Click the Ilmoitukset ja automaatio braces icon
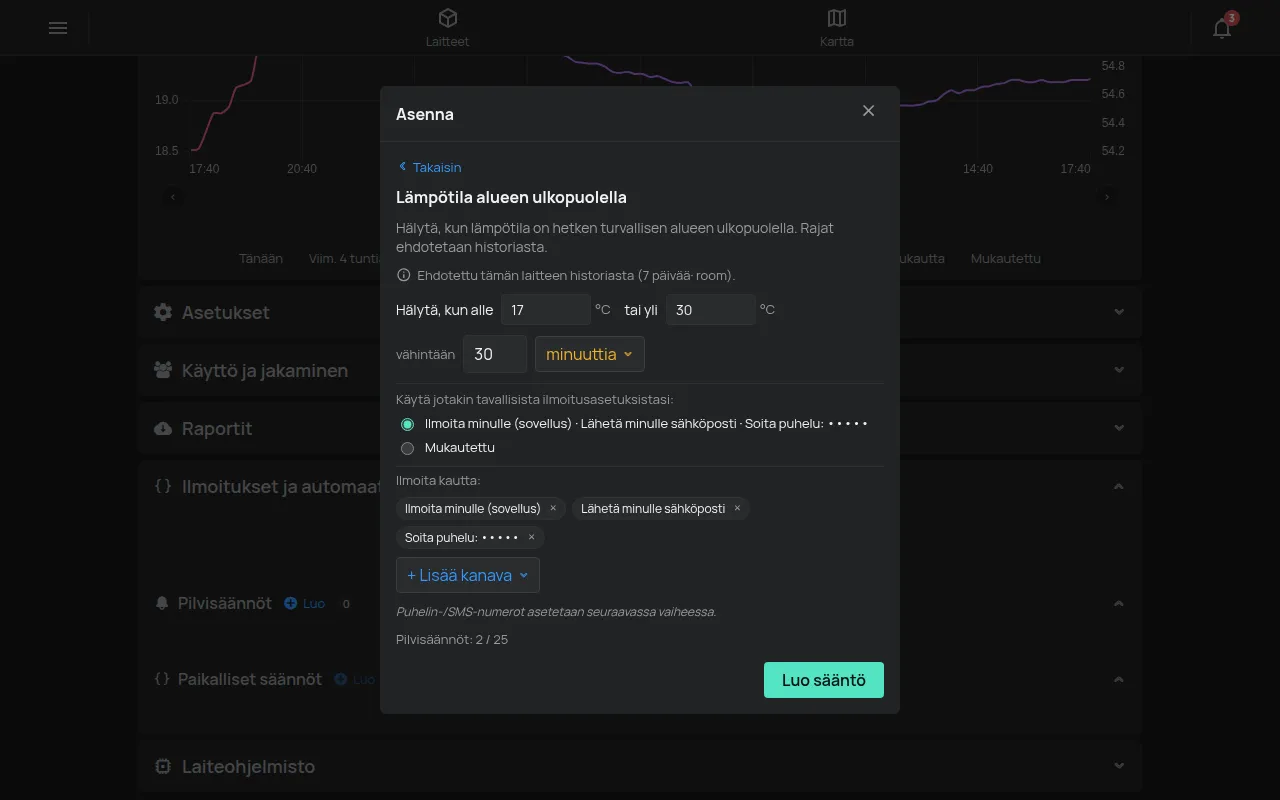 [x=163, y=486]
